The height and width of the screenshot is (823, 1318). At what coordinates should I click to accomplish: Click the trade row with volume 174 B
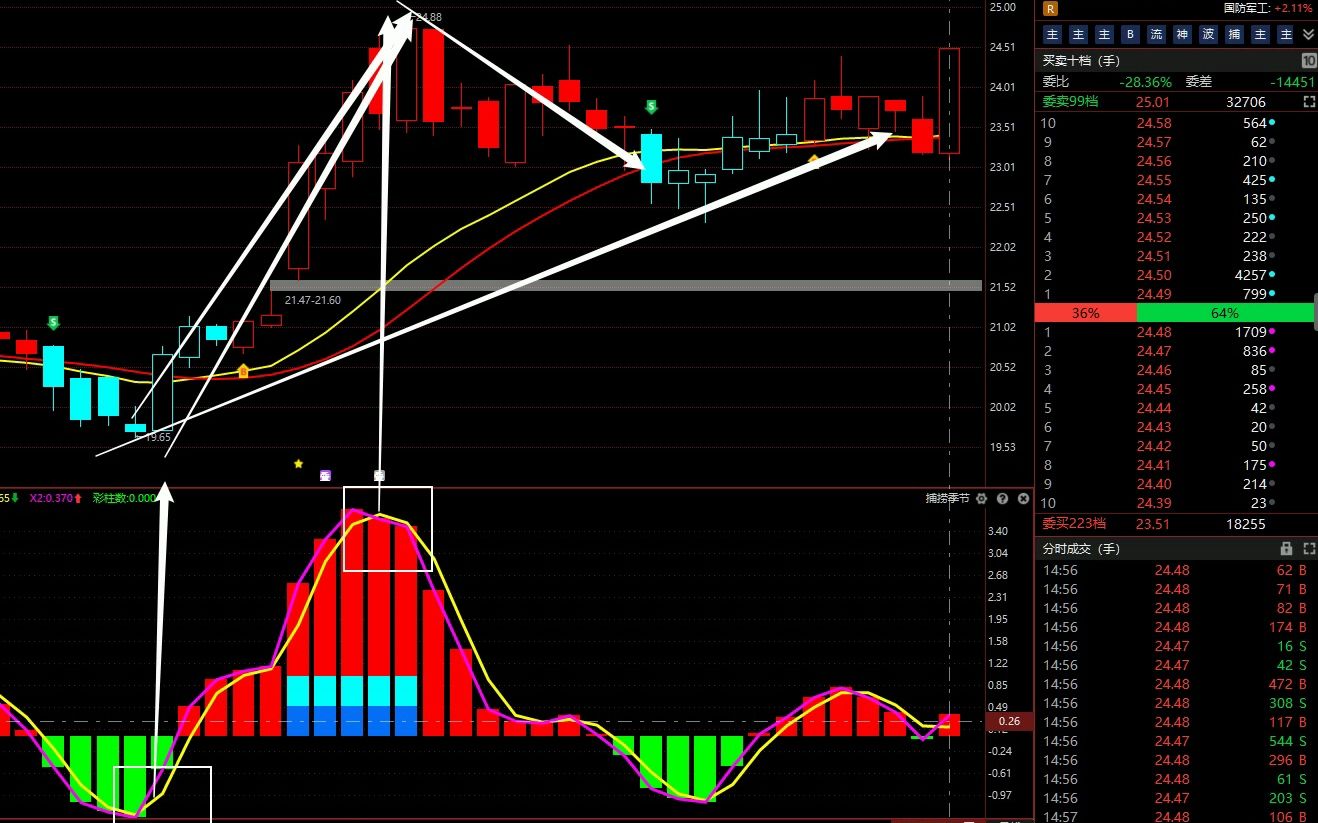point(1176,627)
